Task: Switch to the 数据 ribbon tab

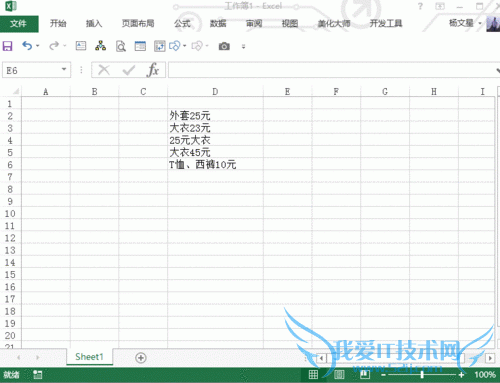Action: point(218,23)
